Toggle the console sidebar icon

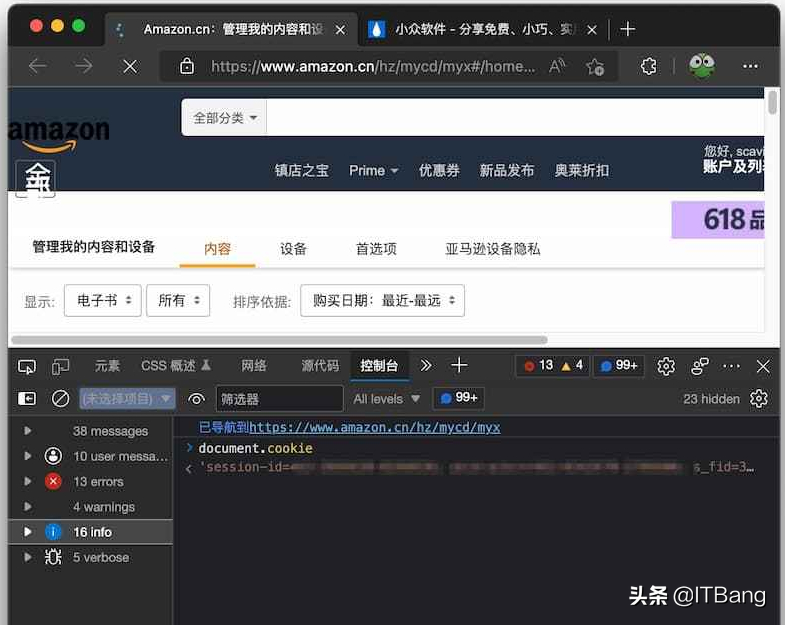coord(27,399)
